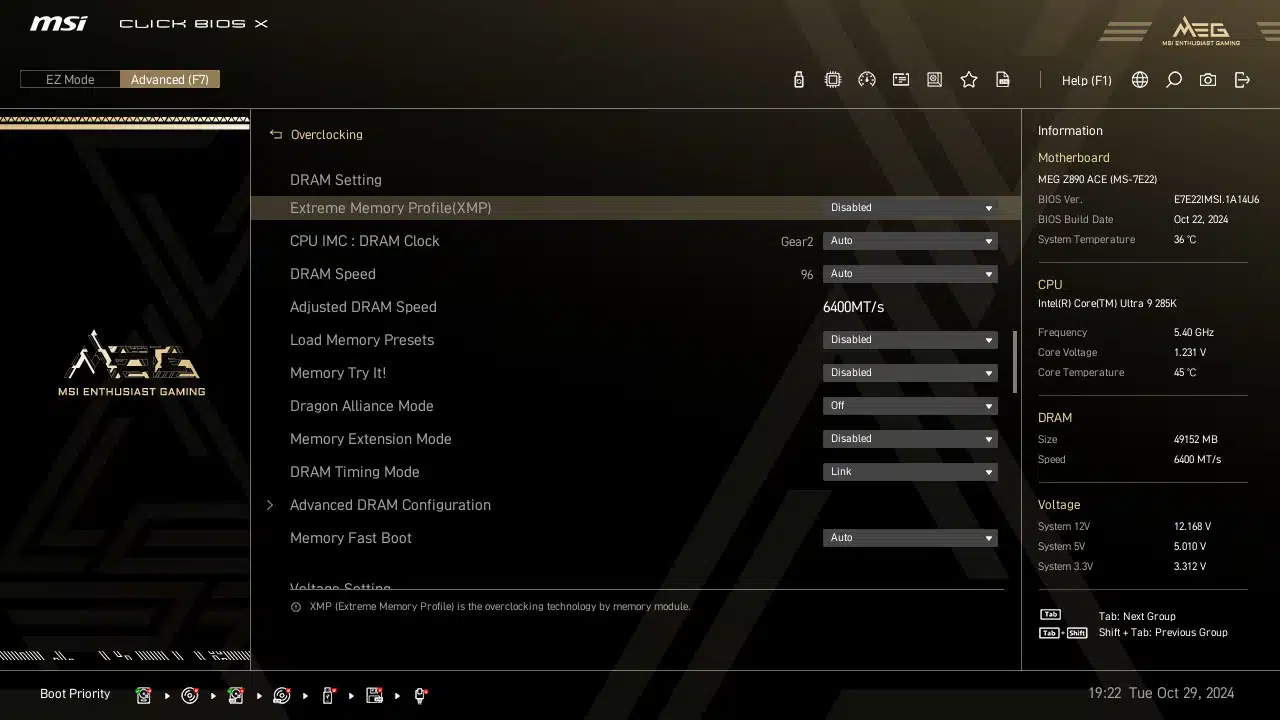
Task: Click the MSI logo at top left
Action: pyautogui.click(x=58, y=23)
